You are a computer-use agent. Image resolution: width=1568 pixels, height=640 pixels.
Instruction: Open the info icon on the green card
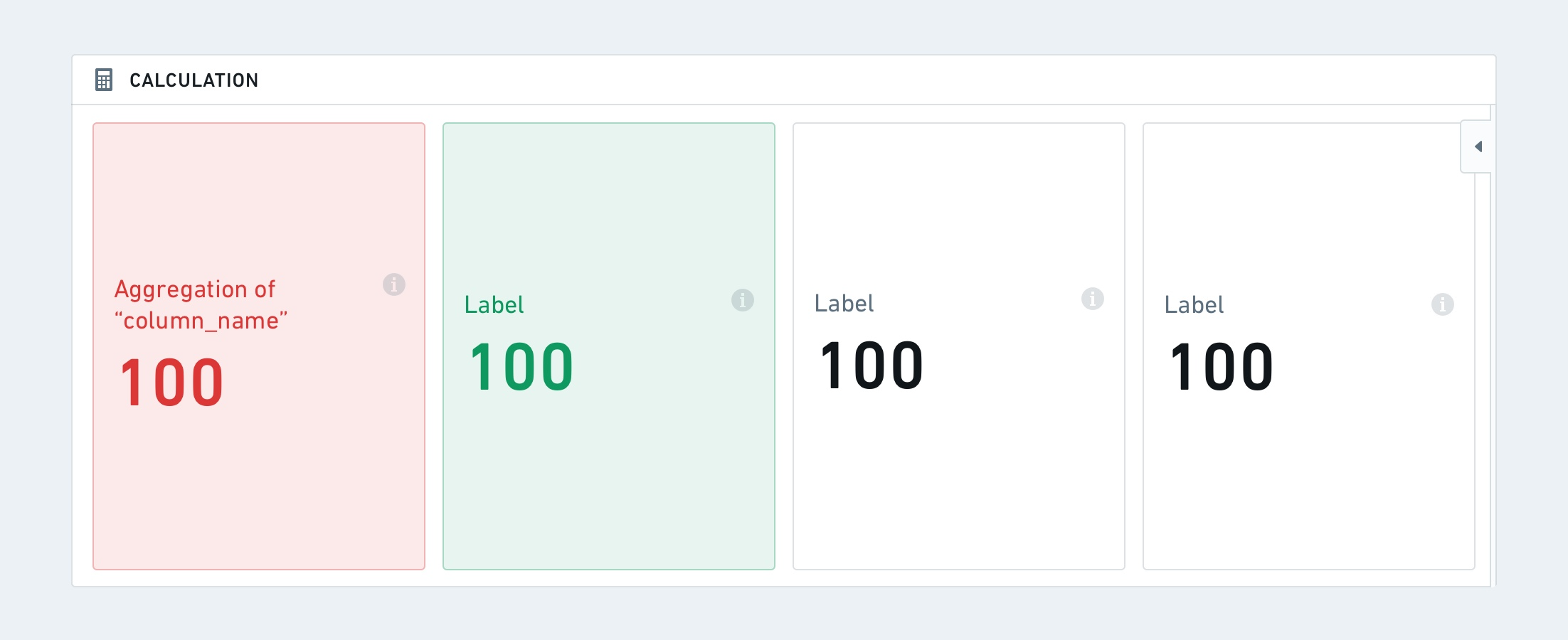743,300
